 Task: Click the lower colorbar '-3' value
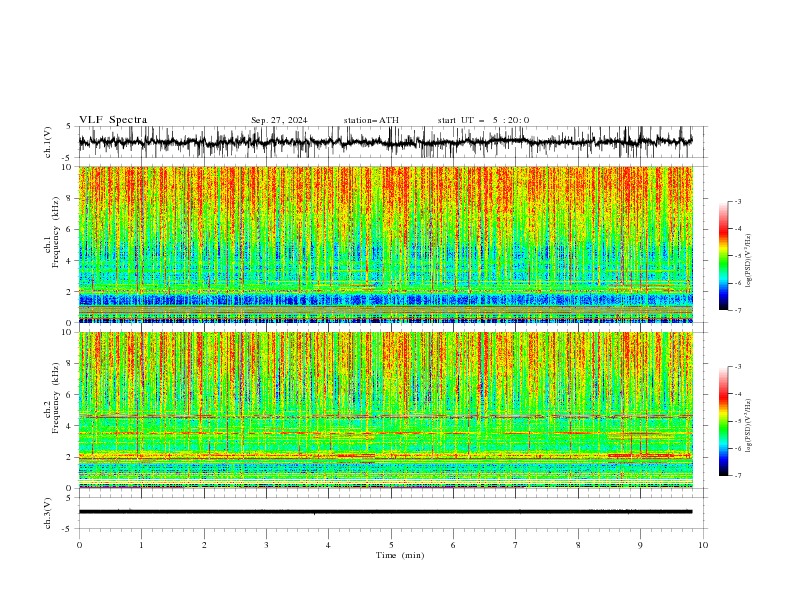pos(738,367)
